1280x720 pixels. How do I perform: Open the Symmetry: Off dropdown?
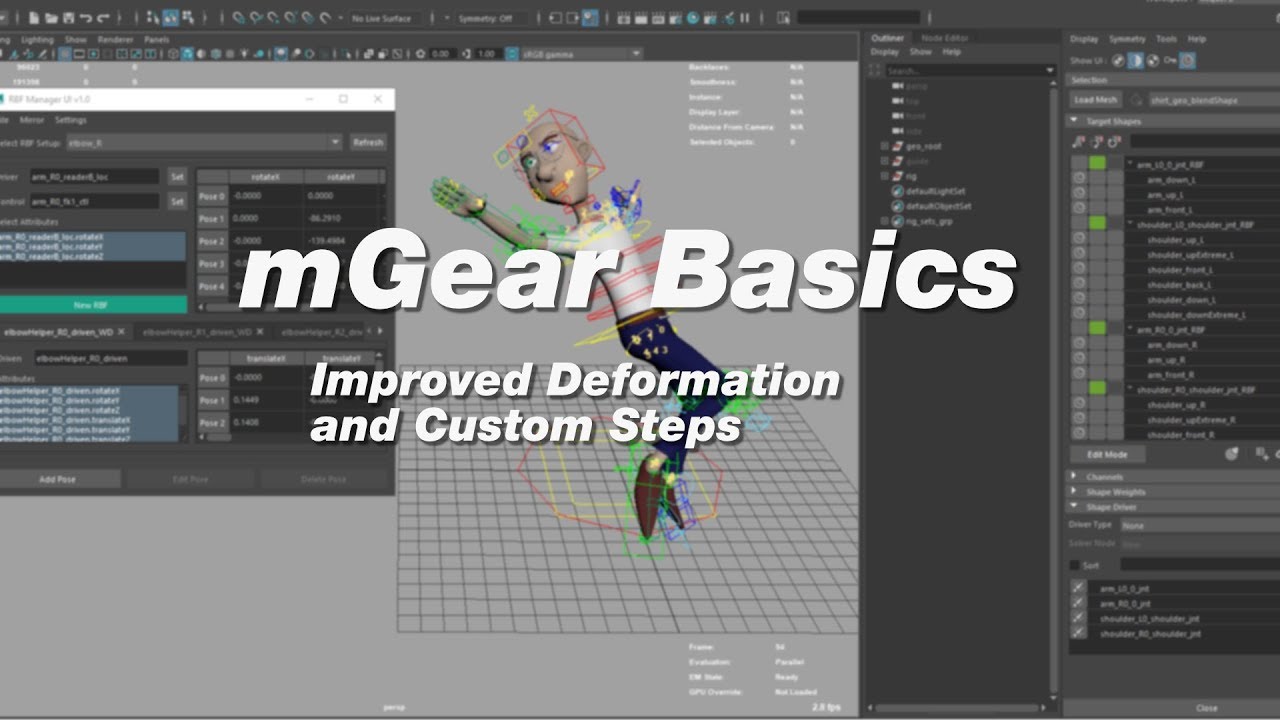click(492, 18)
